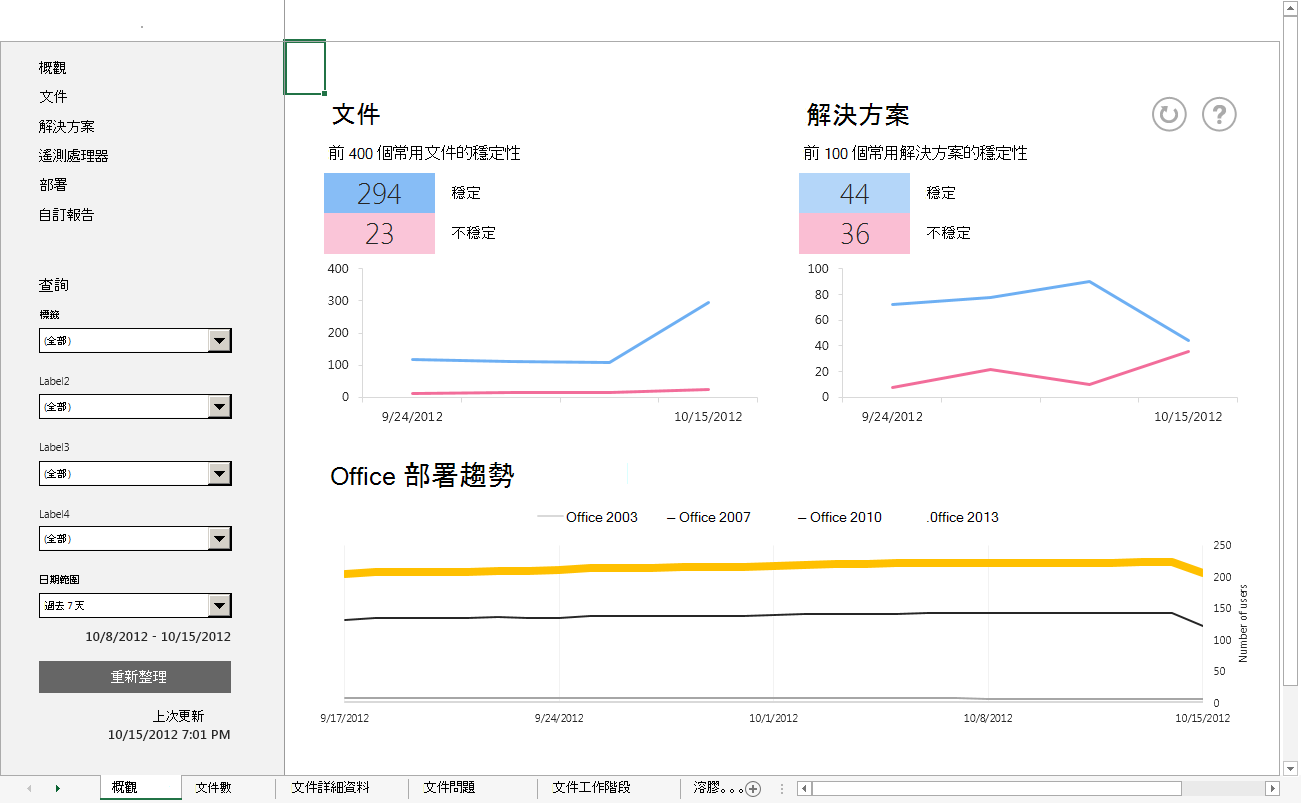The image size is (1301, 803).
Task: Click the horizontal scrollbar thumb
Action: (x=997, y=788)
